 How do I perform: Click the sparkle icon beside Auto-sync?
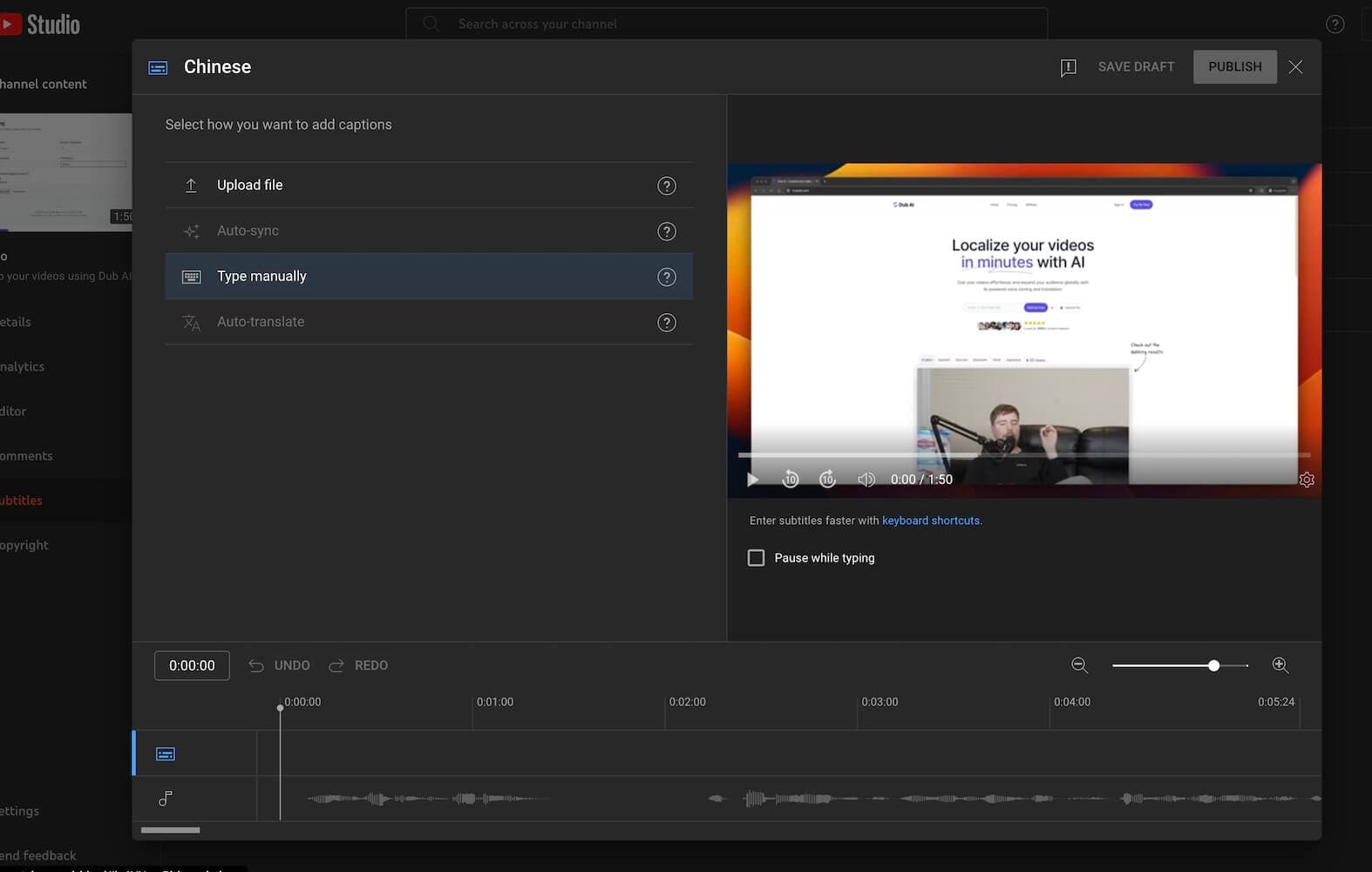[x=191, y=231]
